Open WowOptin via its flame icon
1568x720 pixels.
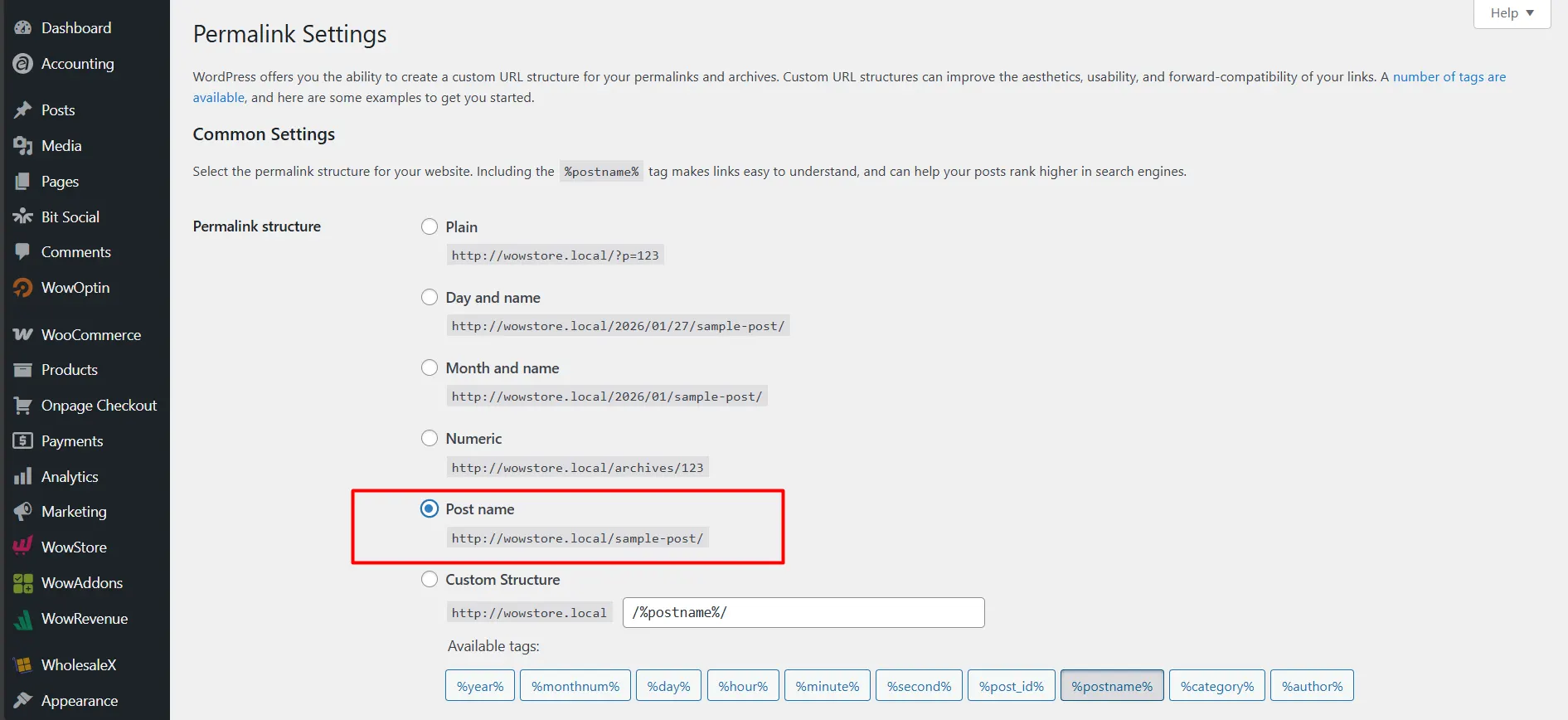22,287
